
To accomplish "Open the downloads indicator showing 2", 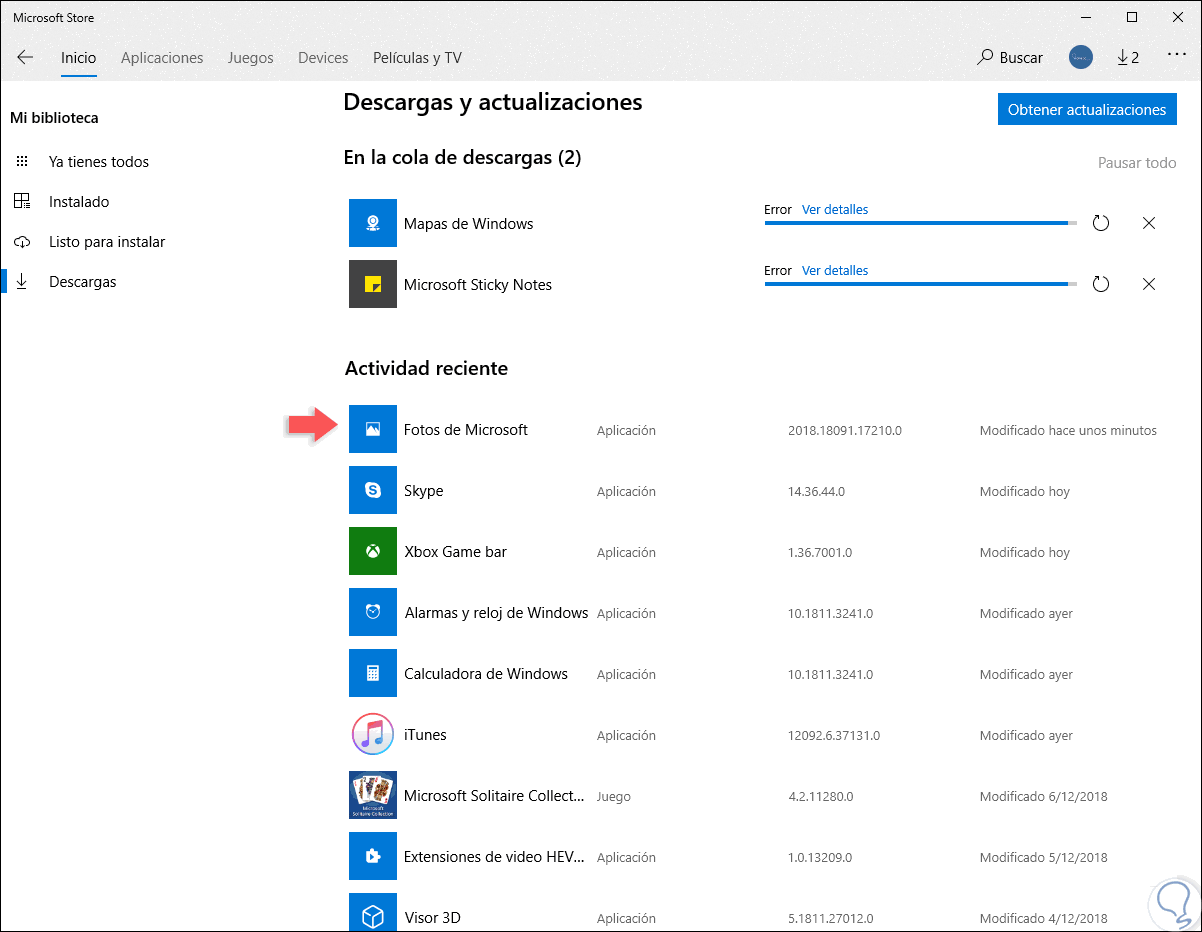I will click(x=1127, y=57).
